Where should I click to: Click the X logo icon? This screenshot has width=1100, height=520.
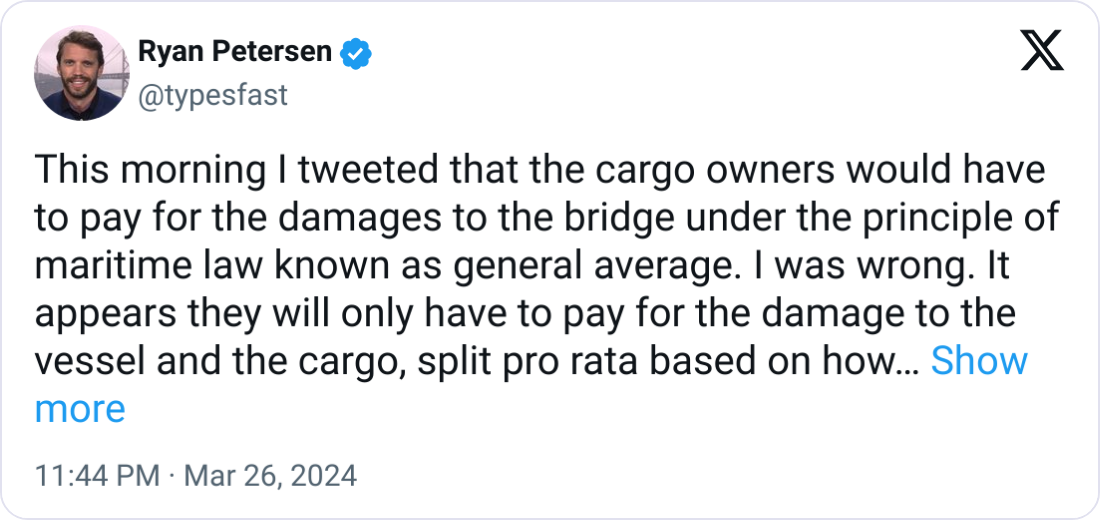(1041, 50)
